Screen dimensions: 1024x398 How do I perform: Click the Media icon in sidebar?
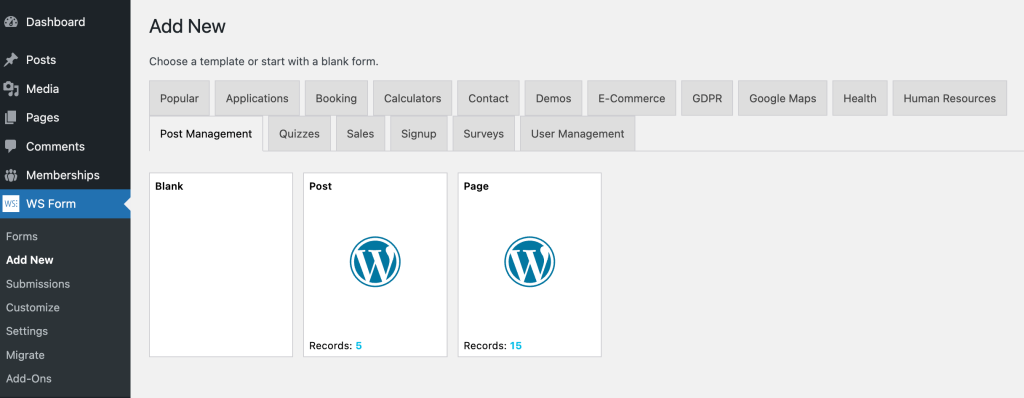pos(10,88)
